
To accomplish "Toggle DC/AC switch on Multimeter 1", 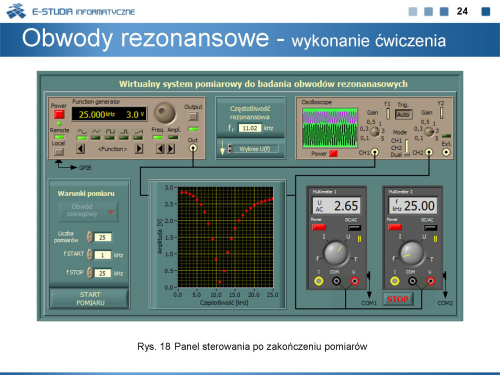I will [x=354, y=228].
